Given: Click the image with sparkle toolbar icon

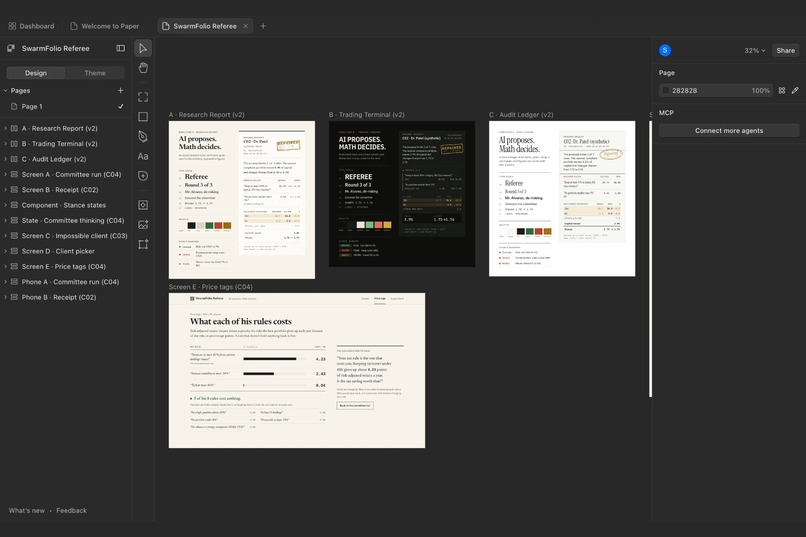Looking at the screenshot, I should tap(143, 225).
